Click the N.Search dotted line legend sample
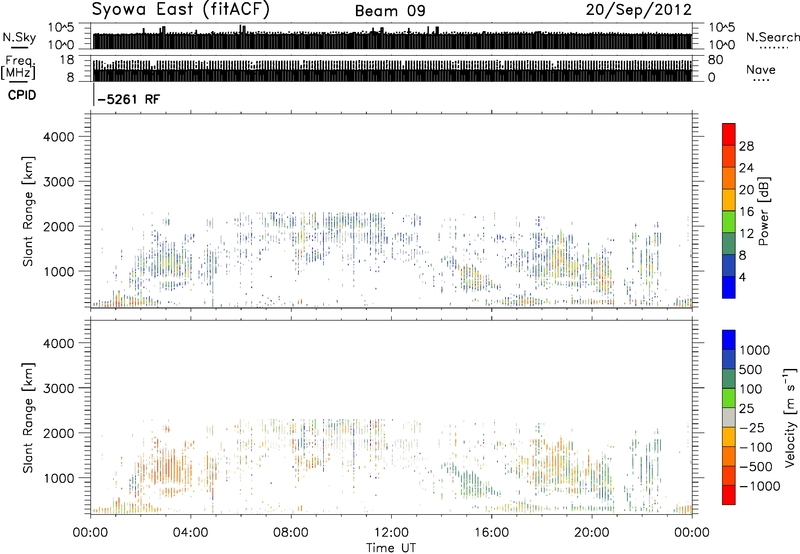This screenshot has width=800, height=554. tap(773, 48)
